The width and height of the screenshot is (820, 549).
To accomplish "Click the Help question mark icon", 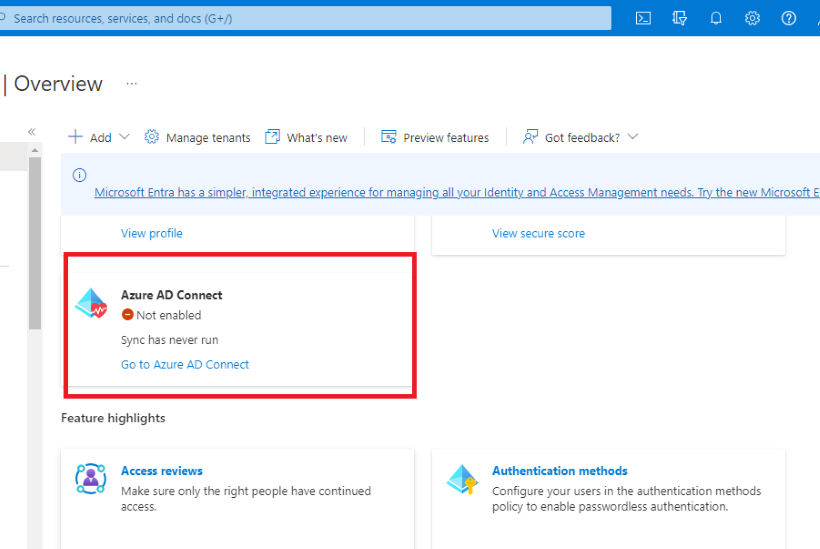I will [x=788, y=18].
